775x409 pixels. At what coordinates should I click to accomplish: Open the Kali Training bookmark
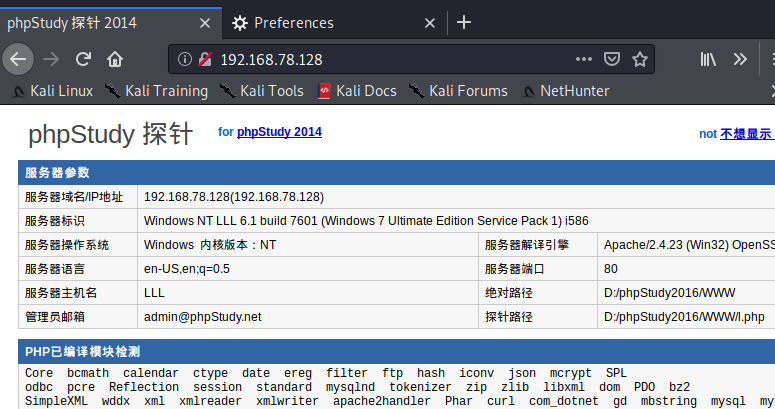tap(157, 91)
